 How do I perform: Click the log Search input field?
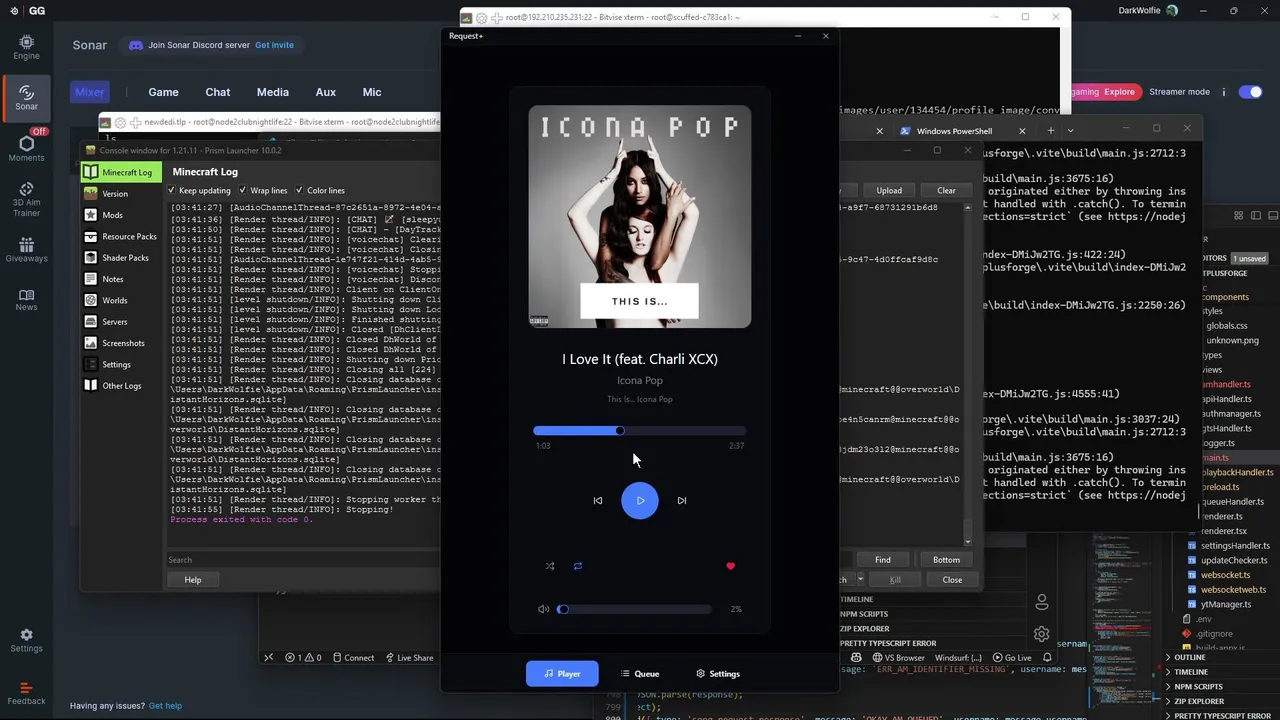pyautogui.click(x=302, y=560)
